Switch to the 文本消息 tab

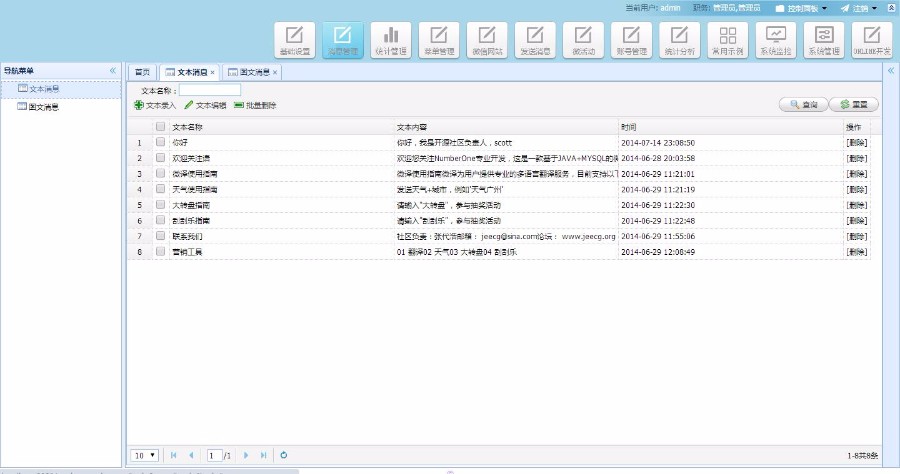pos(188,72)
